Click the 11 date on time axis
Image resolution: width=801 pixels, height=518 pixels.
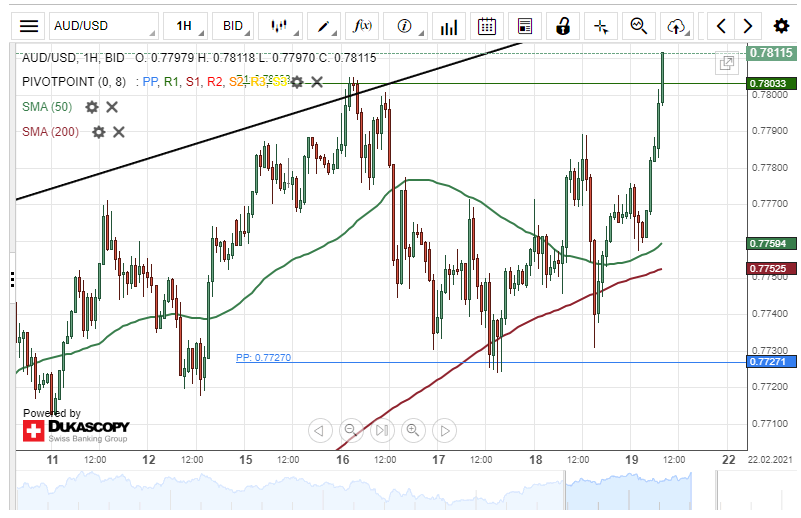click(52, 460)
